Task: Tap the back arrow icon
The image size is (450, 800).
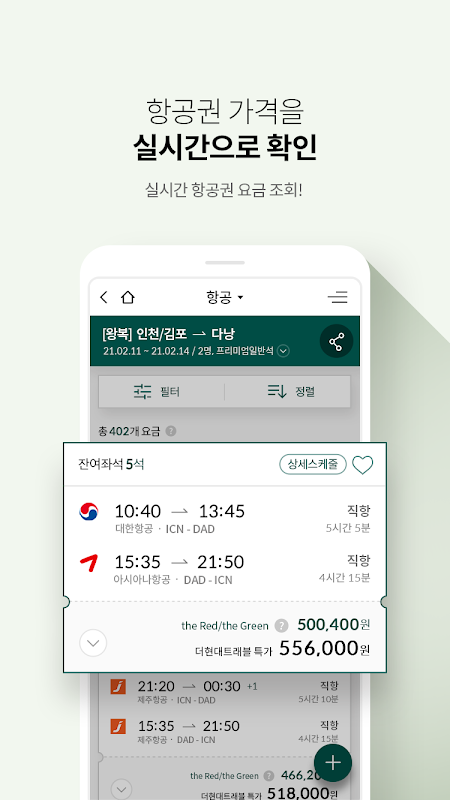Action: tap(104, 297)
